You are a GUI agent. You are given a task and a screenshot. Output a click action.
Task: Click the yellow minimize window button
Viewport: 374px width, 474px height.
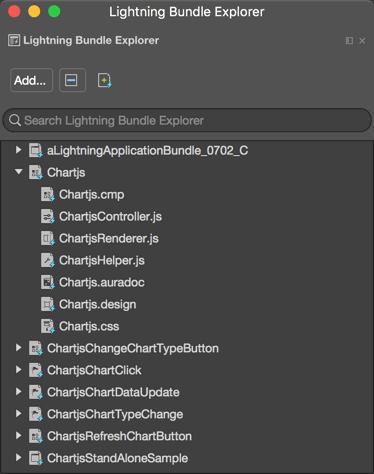pos(34,11)
